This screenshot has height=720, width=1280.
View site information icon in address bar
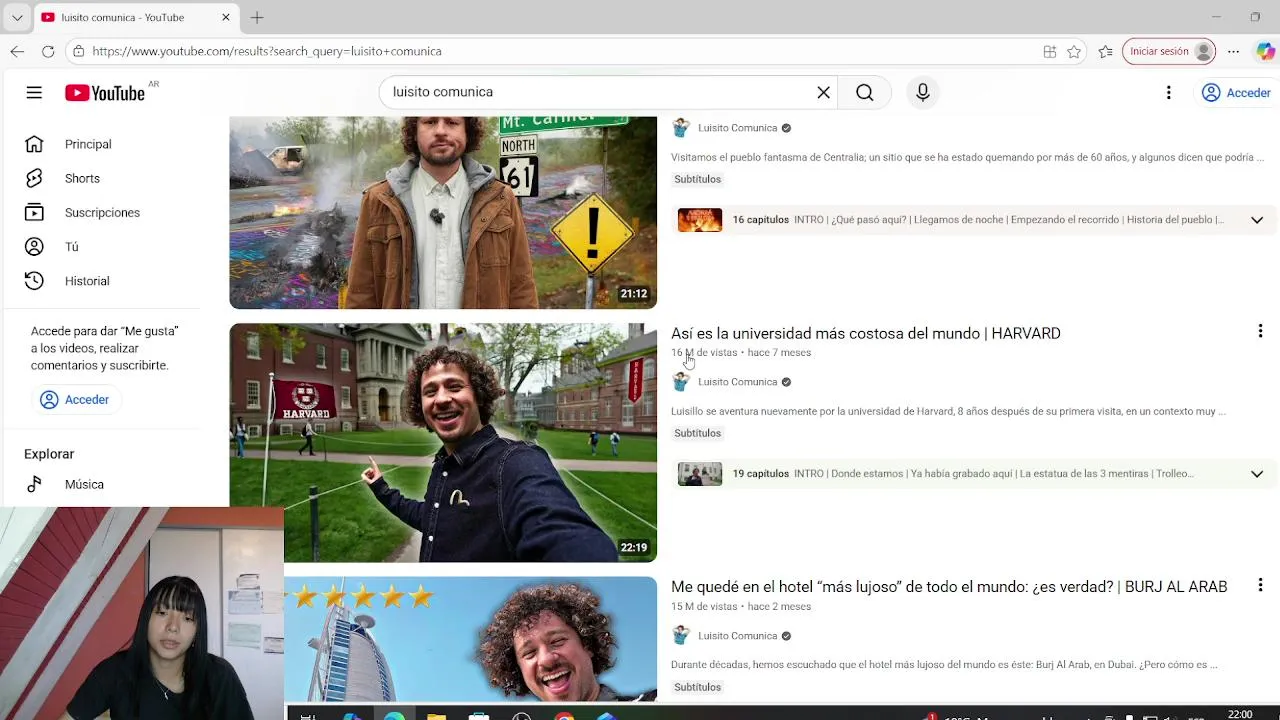point(78,51)
